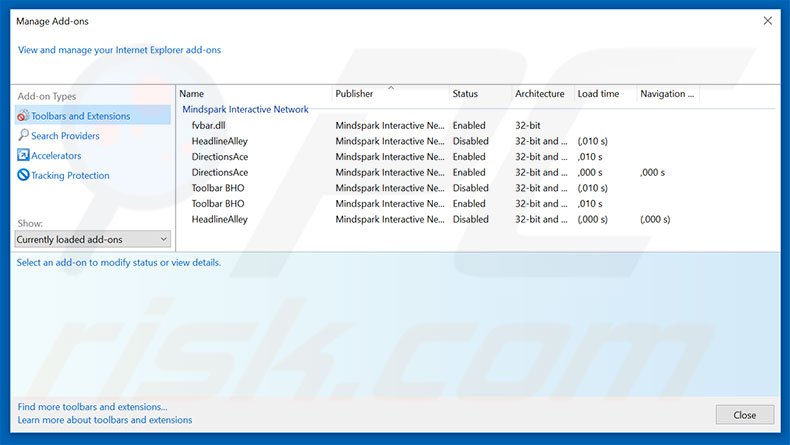Viewport: 790px width, 445px height.
Task: Click the Enabled status of fvbar.dll
Action: click(x=469, y=125)
